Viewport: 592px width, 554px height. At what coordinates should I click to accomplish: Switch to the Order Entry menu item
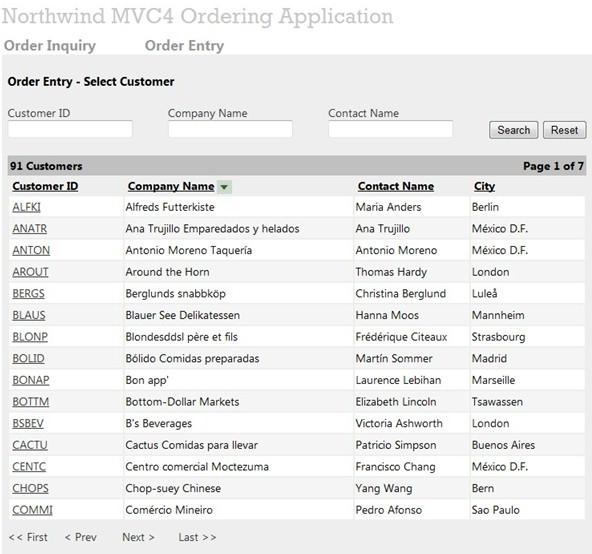[x=184, y=46]
